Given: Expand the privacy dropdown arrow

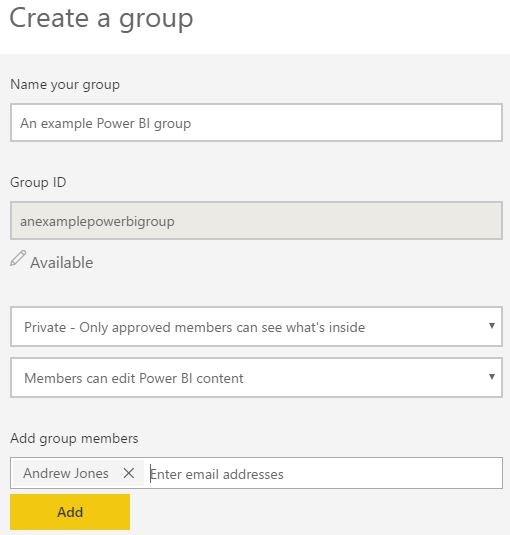Looking at the screenshot, I should point(492,326).
